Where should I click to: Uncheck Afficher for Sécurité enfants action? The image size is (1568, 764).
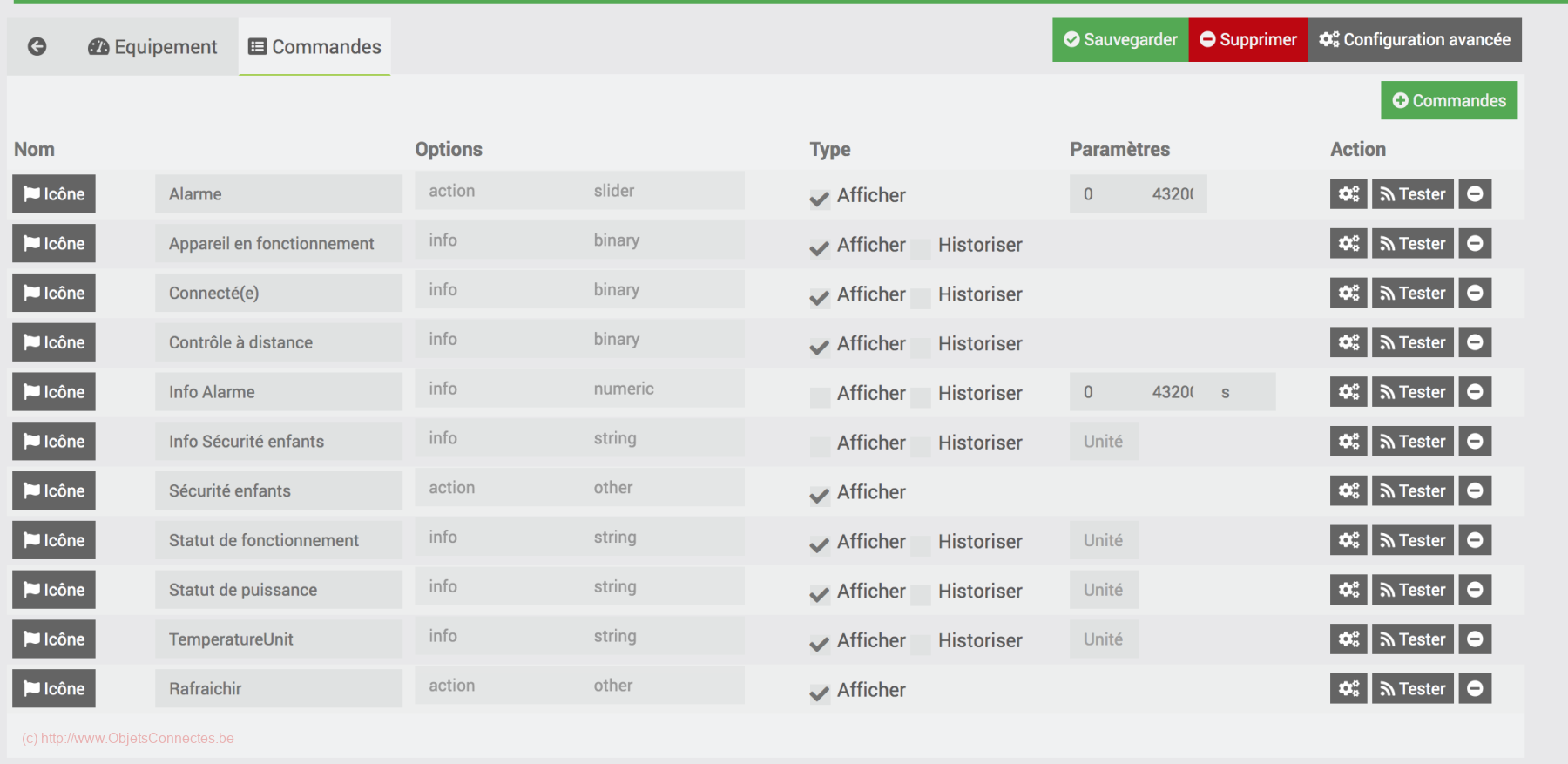pyautogui.click(x=820, y=496)
